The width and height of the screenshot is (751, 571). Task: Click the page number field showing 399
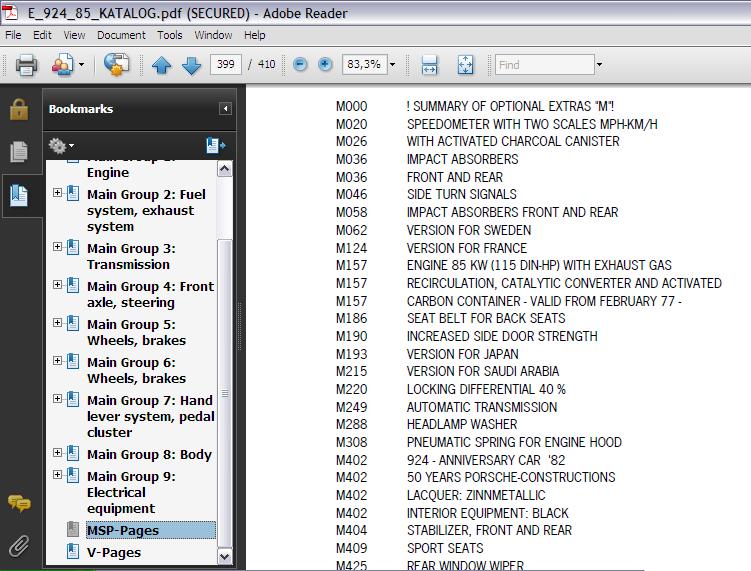(226, 64)
